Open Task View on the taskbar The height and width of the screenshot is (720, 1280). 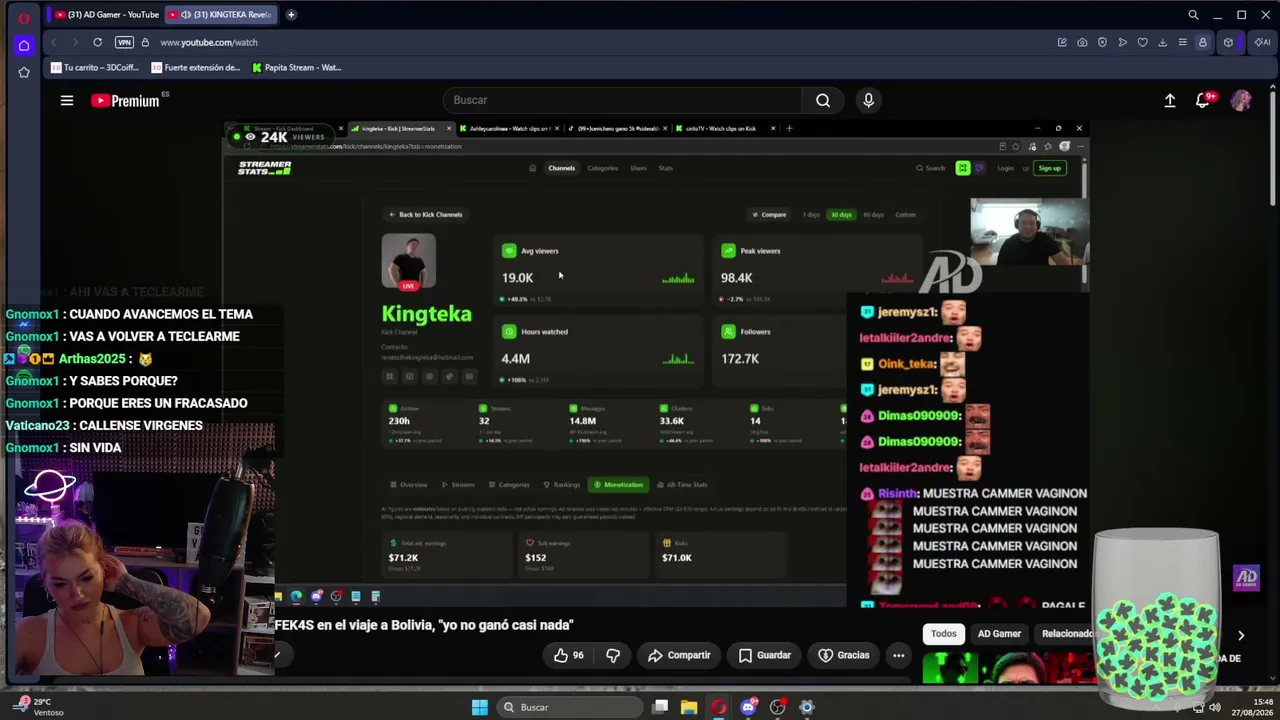(660, 708)
